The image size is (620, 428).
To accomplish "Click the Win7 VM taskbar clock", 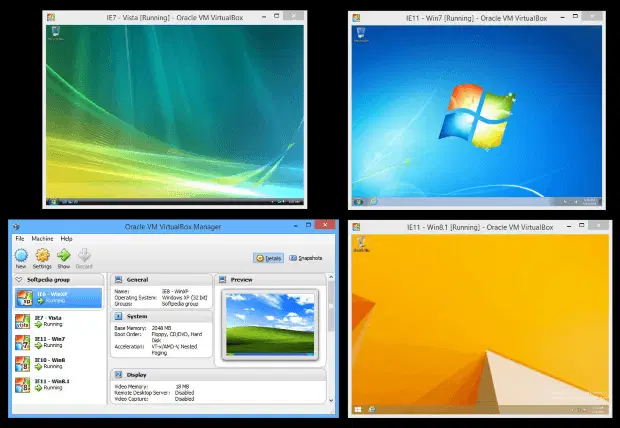I will (589, 202).
